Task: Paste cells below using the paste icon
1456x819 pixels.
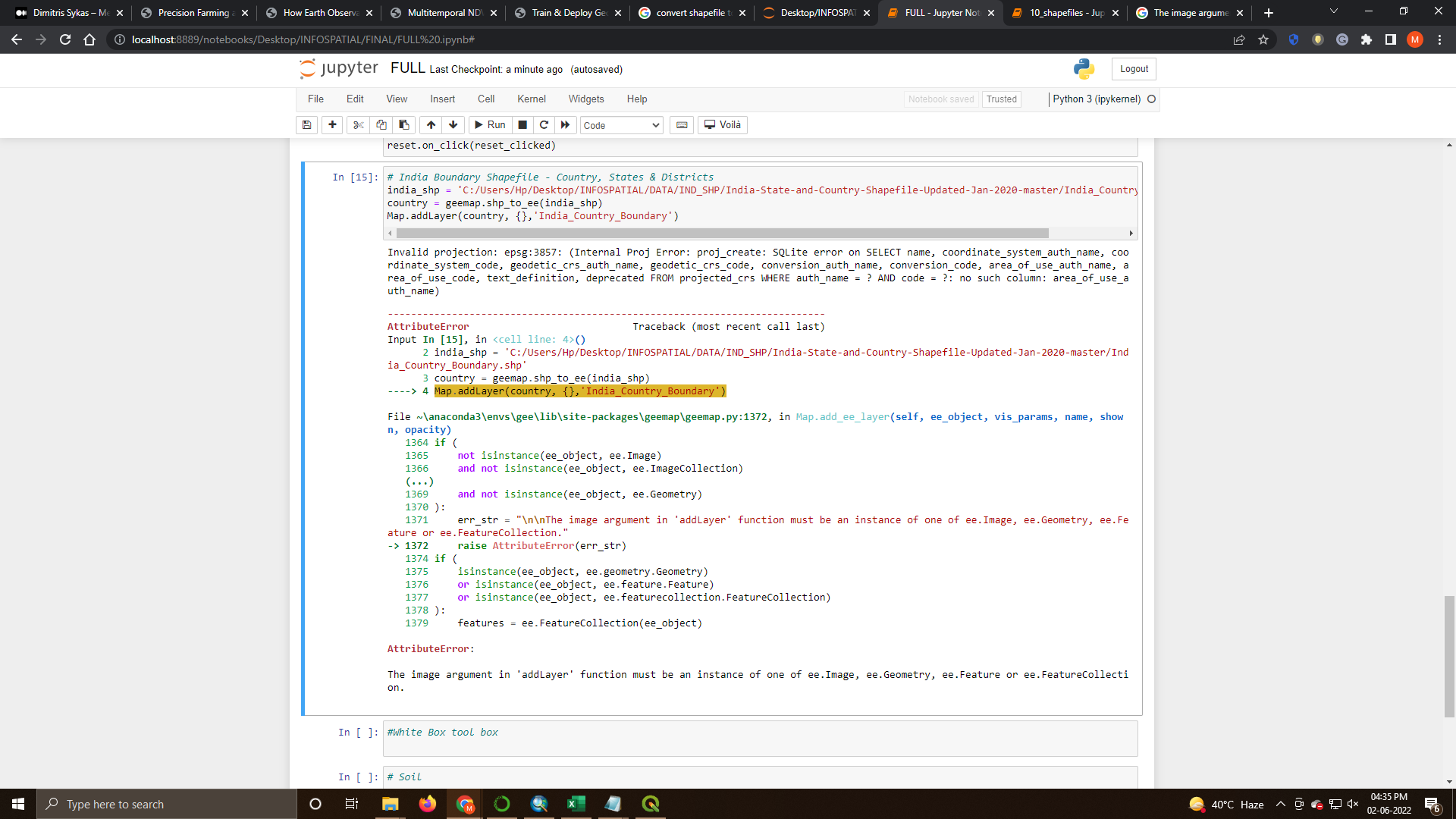Action: (403, 124)
